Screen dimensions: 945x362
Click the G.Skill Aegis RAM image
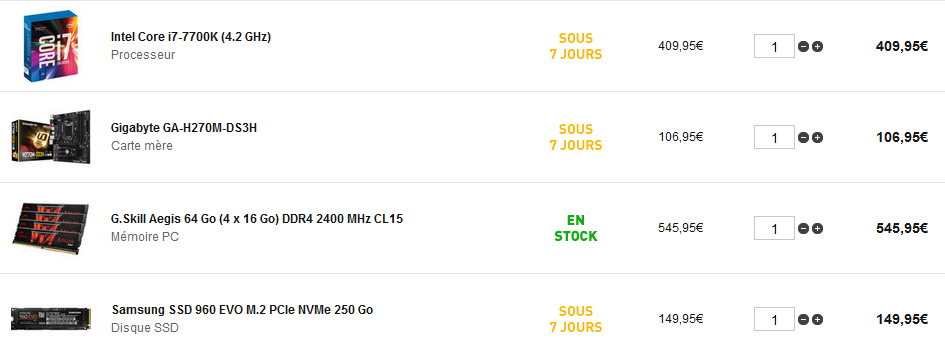[x=51, y=227]
